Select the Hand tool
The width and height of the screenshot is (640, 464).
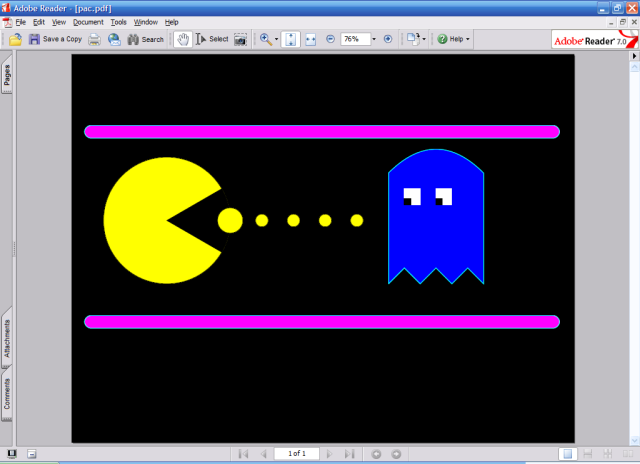click(183, 39)
